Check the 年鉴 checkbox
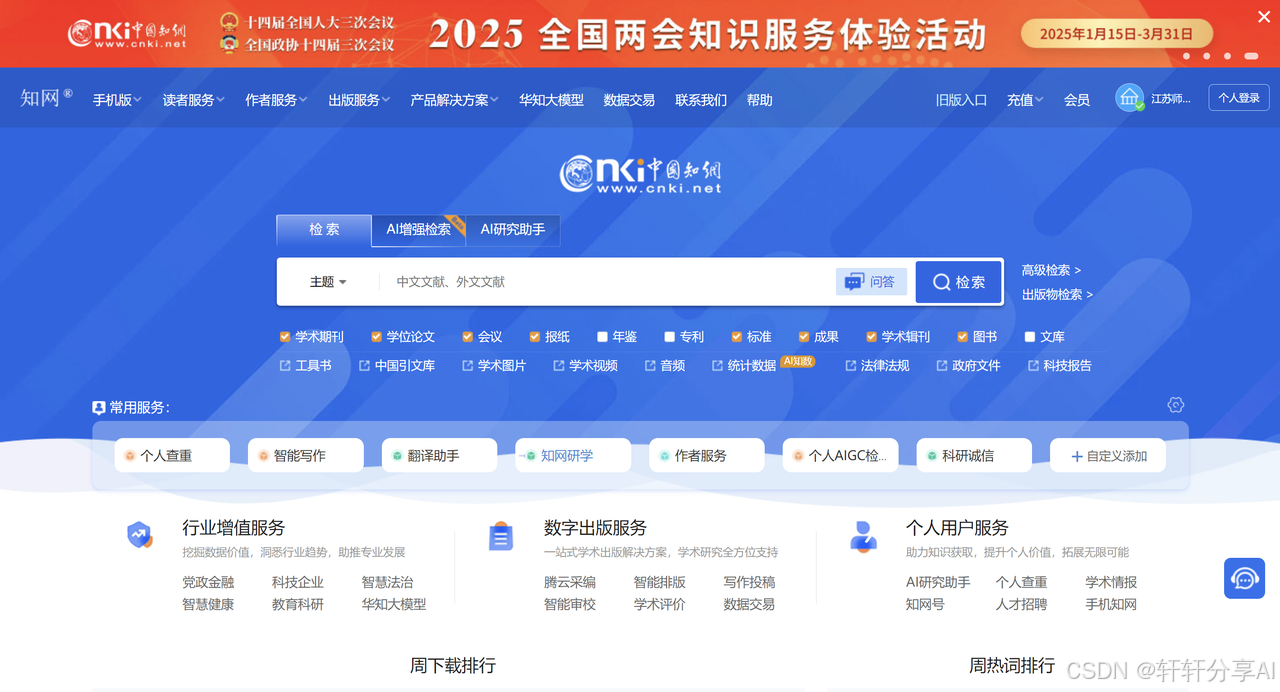This screenshot has width=1280, height=692. (603, 337)
